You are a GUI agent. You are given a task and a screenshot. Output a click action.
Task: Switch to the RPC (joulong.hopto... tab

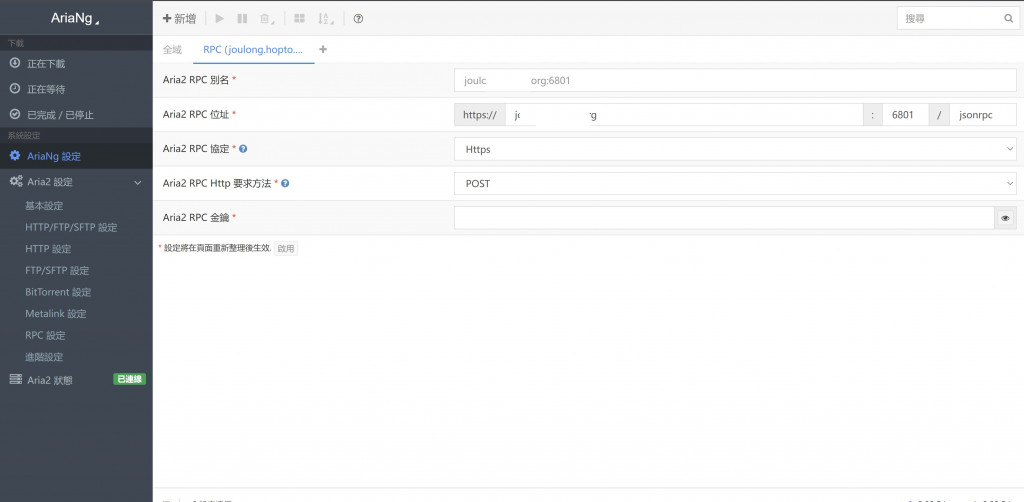253,50
